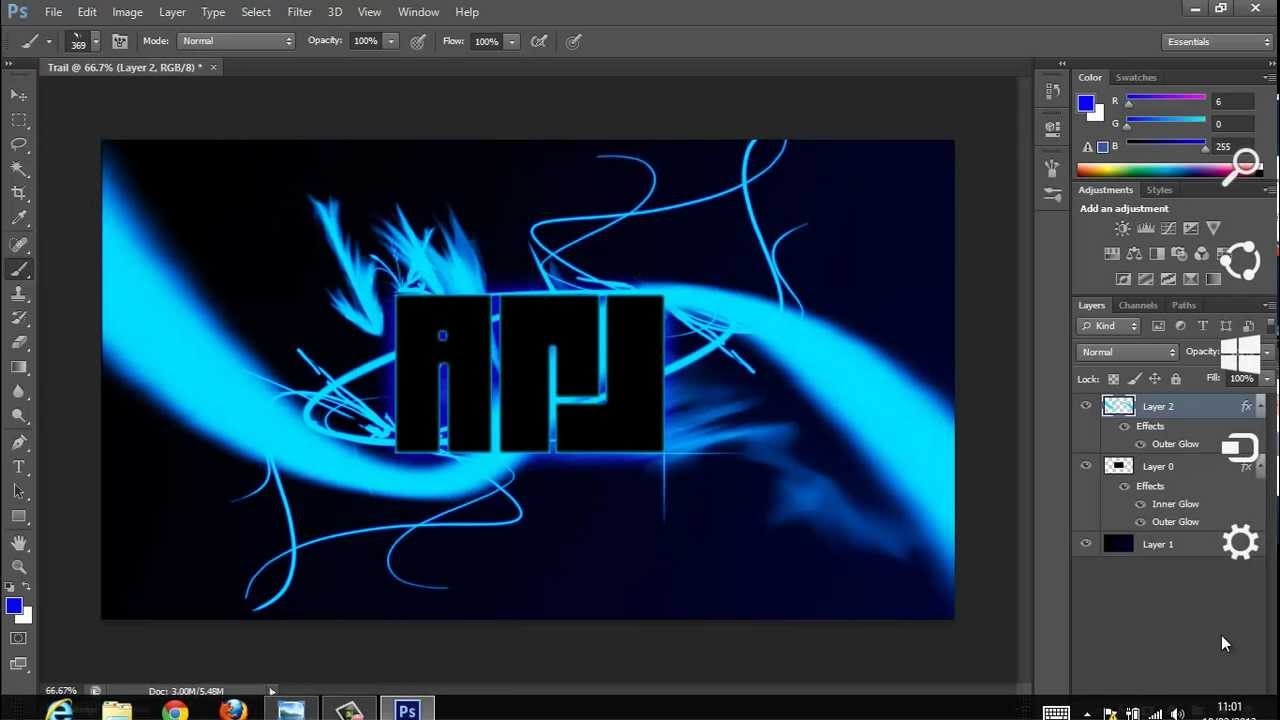Viewport: 1280px width, 720px height.
Task: Toggle the Brush panel button in options bar
Action: pyautogui.click(x=119, y=41)
